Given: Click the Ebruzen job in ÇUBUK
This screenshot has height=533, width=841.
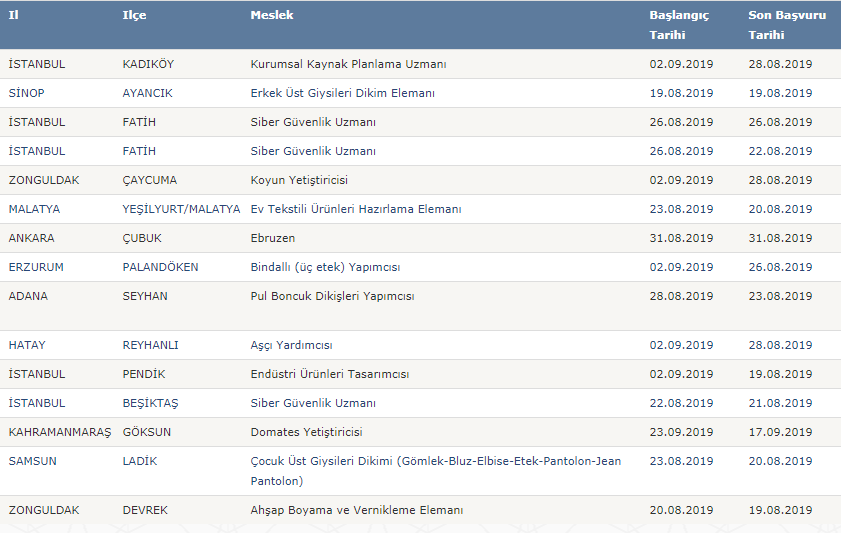Looking at the screenshot, I should [x=272, y=238].
